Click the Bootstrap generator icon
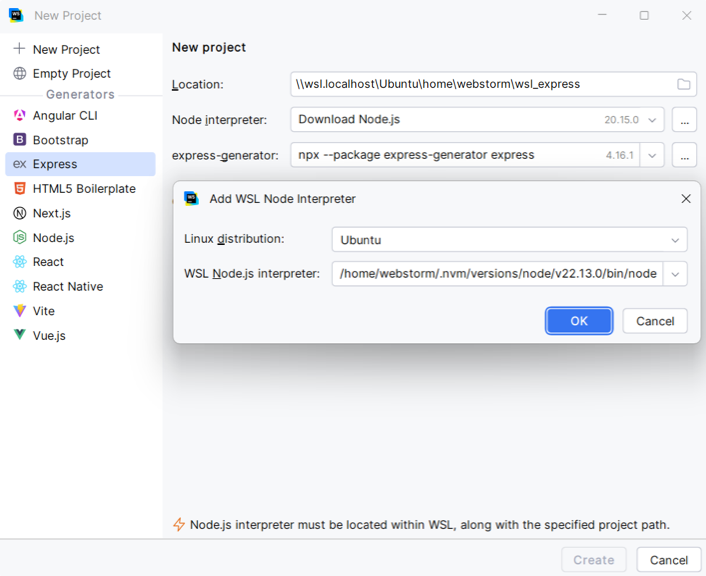Image resolution: width=706 pixels, height=576 pixels. (20, 140)
